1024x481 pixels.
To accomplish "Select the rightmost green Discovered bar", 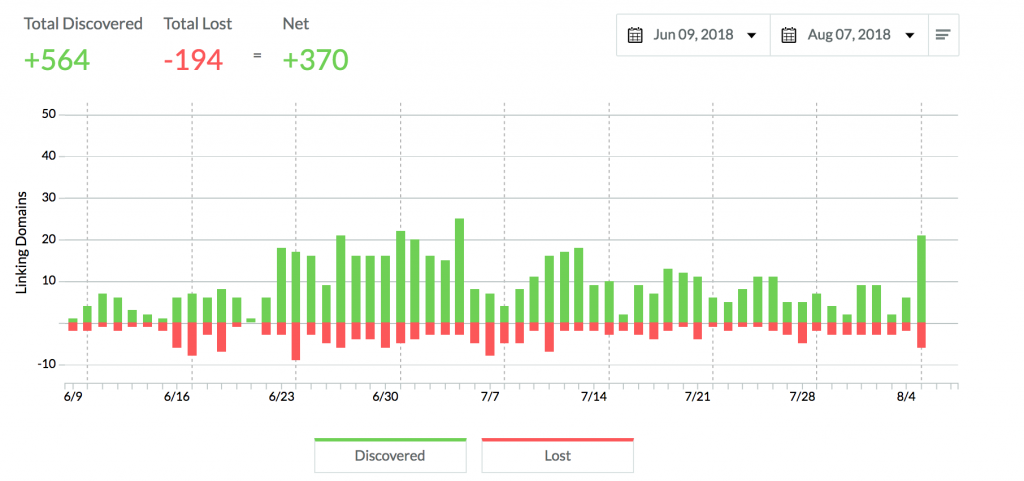I will (920, 278).
